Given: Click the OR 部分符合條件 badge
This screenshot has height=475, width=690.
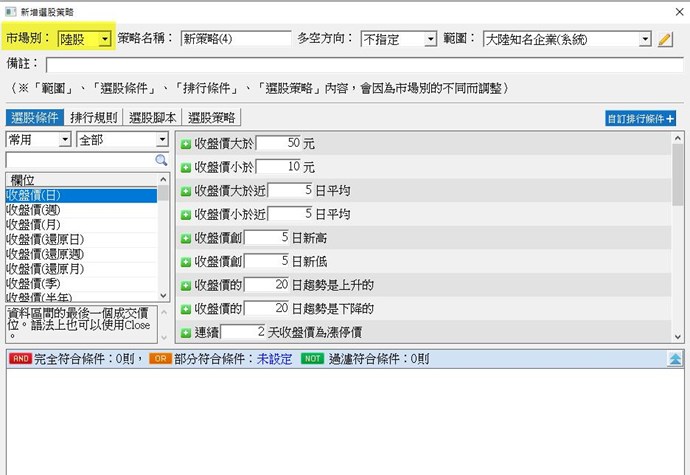Looking at the screenshot, I should click(x=160, y=357).
